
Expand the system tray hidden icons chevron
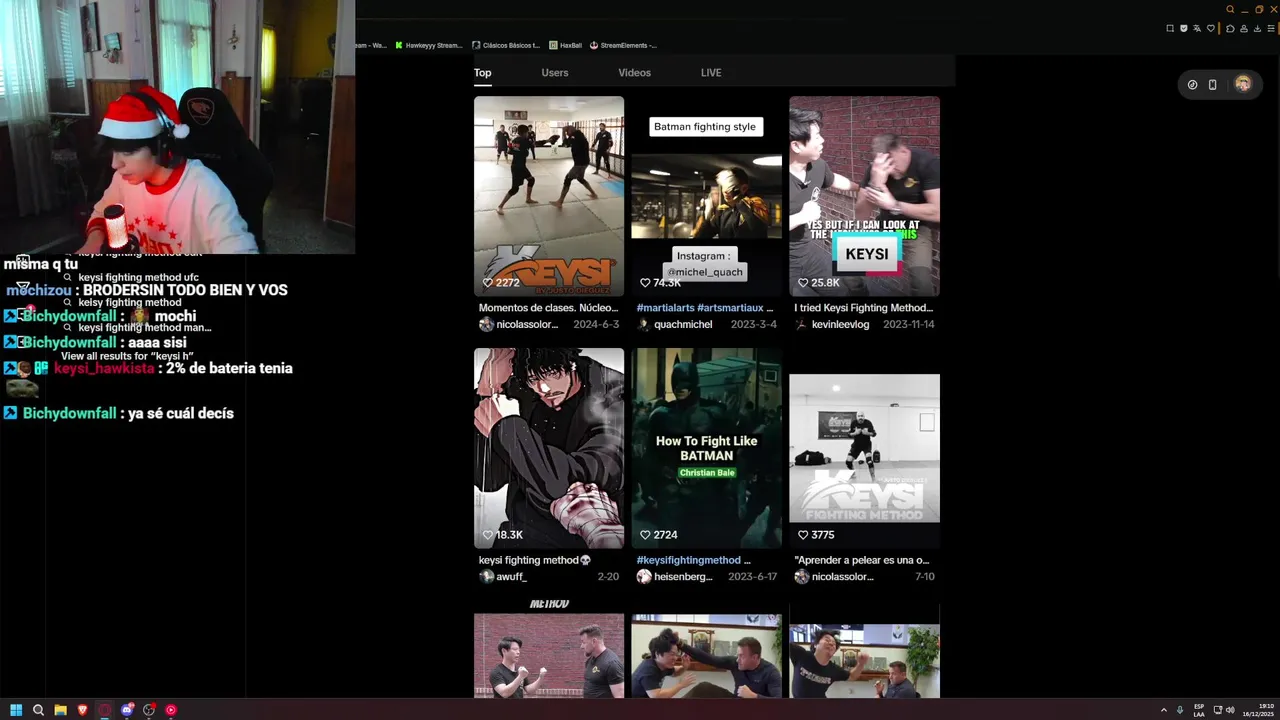pos(1163,710)
